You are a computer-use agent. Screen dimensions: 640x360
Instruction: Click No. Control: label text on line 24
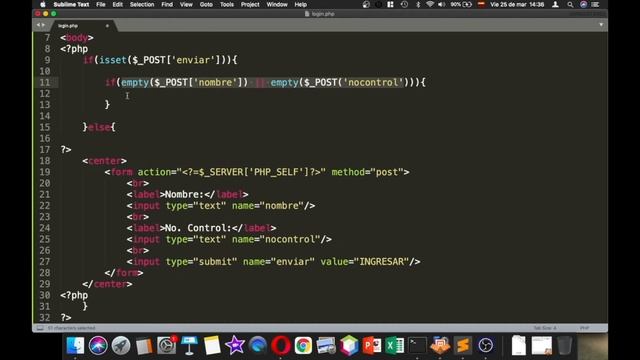(x=198, y=228)
